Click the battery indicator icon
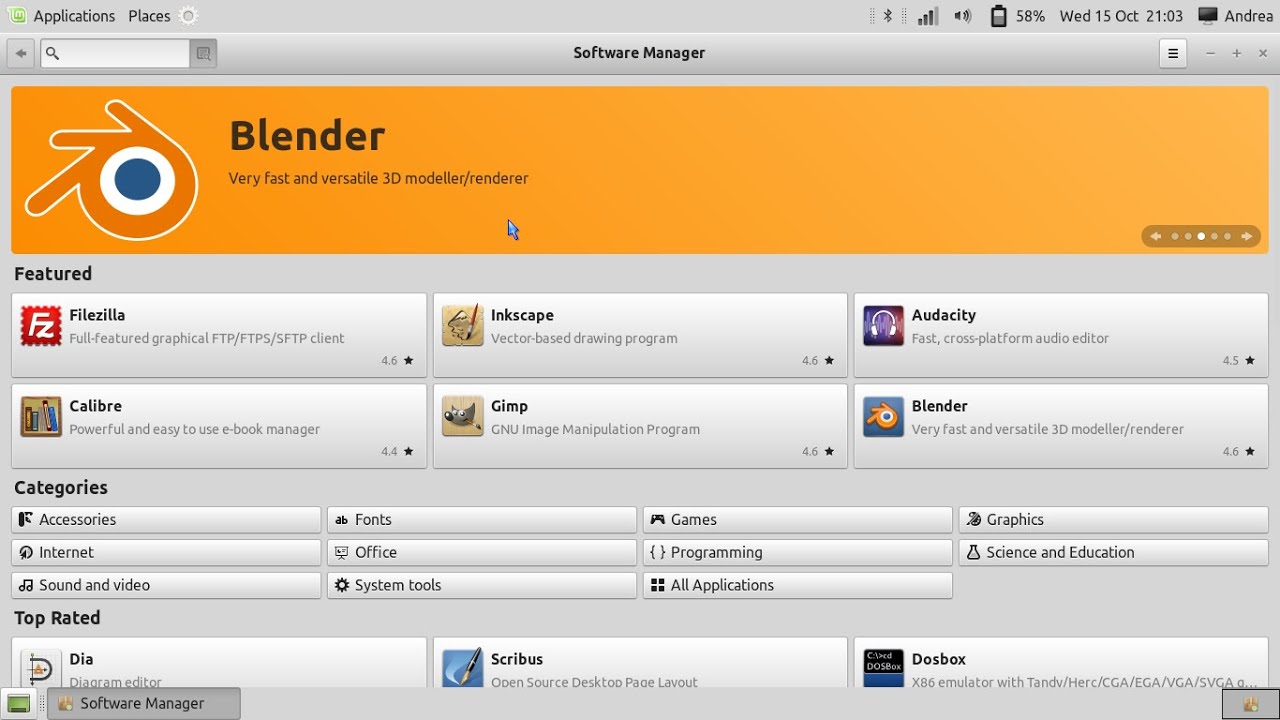 click(x=997, y=16)
